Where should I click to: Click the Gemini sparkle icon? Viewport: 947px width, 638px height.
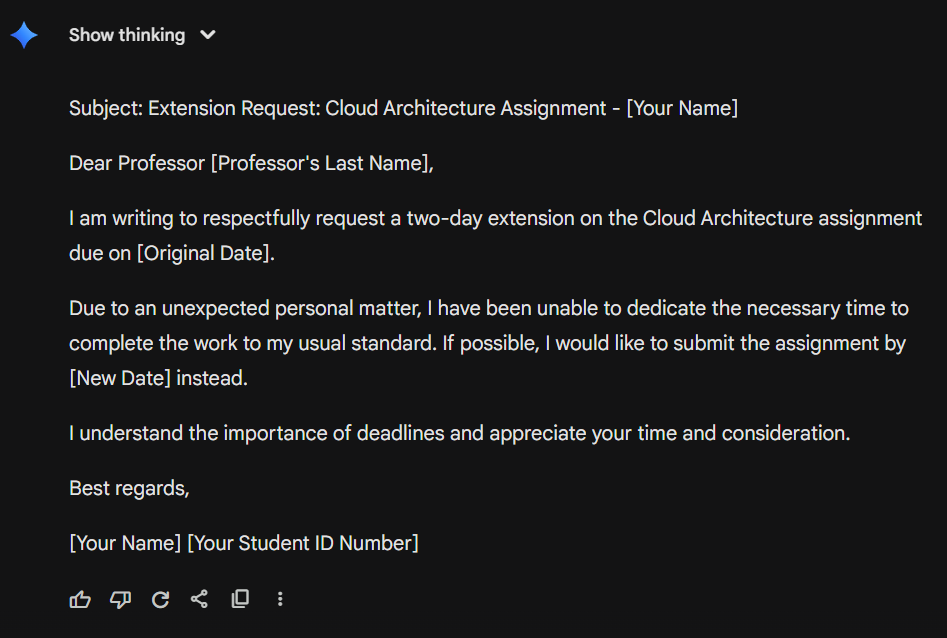[x=24, y=35]
